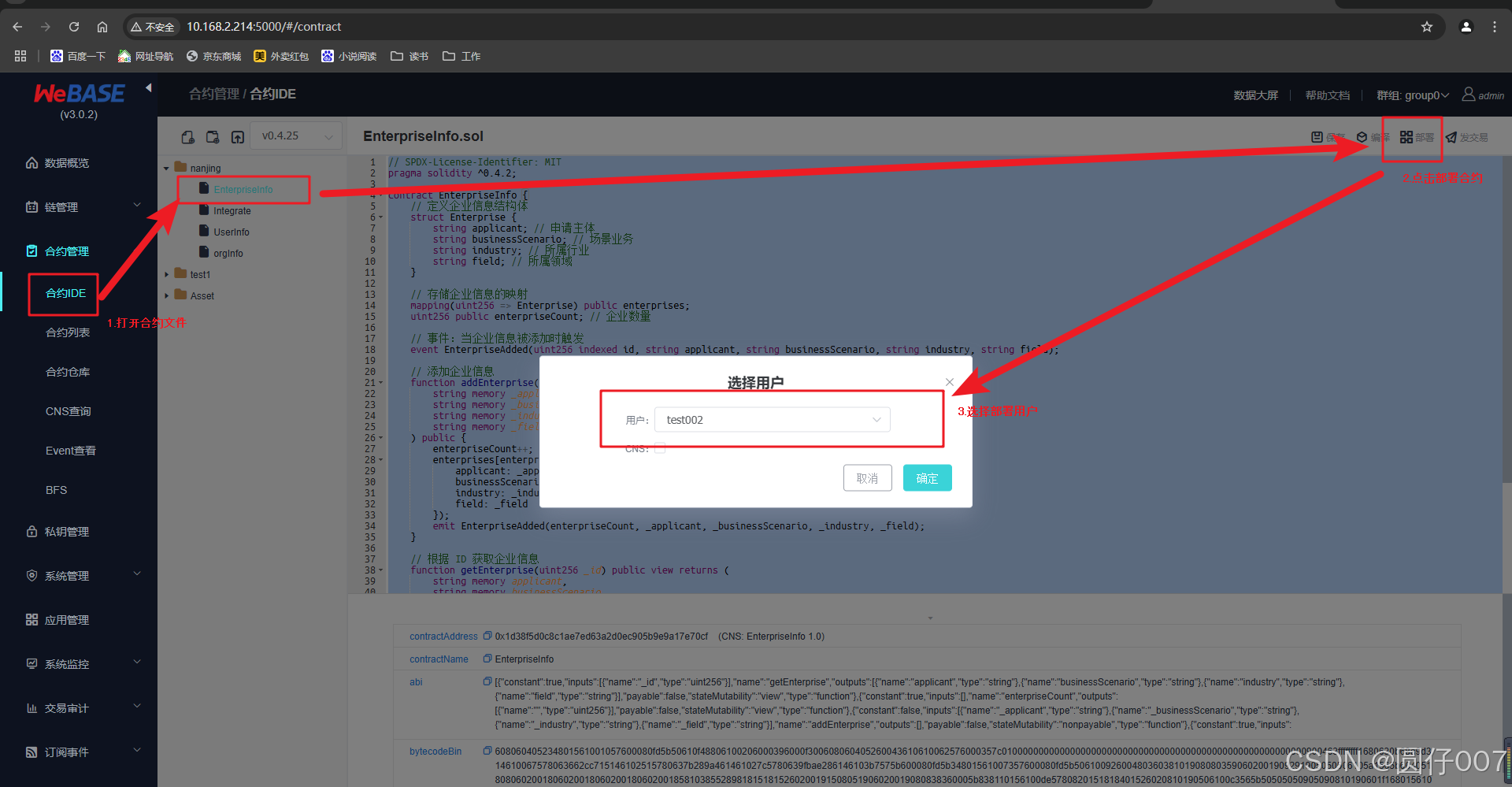Viewport: 1512px width, 787px height.
Task: Select 合约IDE in the sidebar
Action: point(65,293)
